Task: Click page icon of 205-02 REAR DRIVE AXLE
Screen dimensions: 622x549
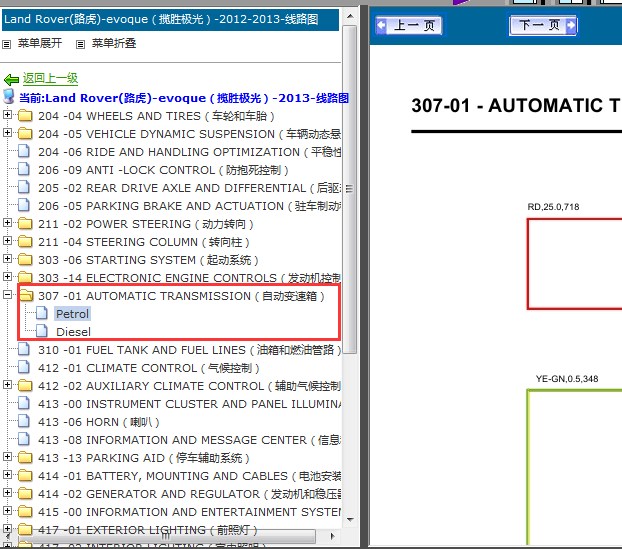Action: (24, 187)
